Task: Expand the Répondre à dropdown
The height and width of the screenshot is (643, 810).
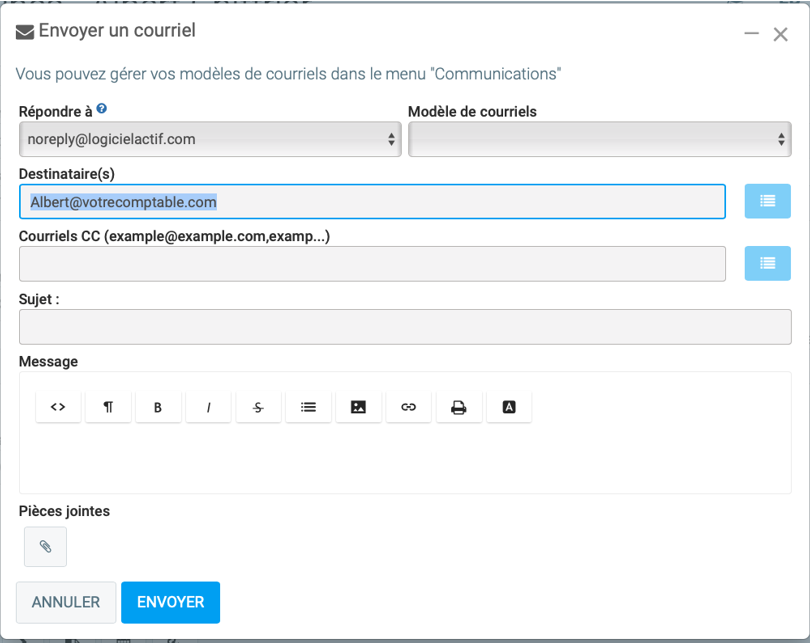Action: (x=210, y=140)
